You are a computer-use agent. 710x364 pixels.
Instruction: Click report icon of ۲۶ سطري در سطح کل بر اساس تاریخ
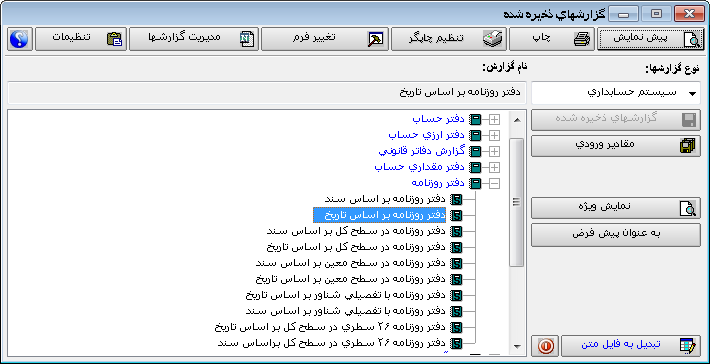(457, 327)
